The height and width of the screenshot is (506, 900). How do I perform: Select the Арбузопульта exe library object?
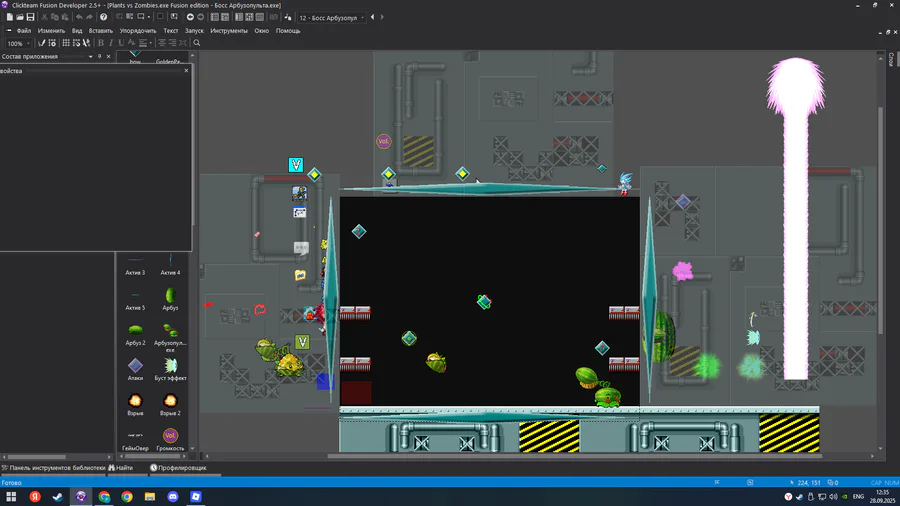point(170,337)
